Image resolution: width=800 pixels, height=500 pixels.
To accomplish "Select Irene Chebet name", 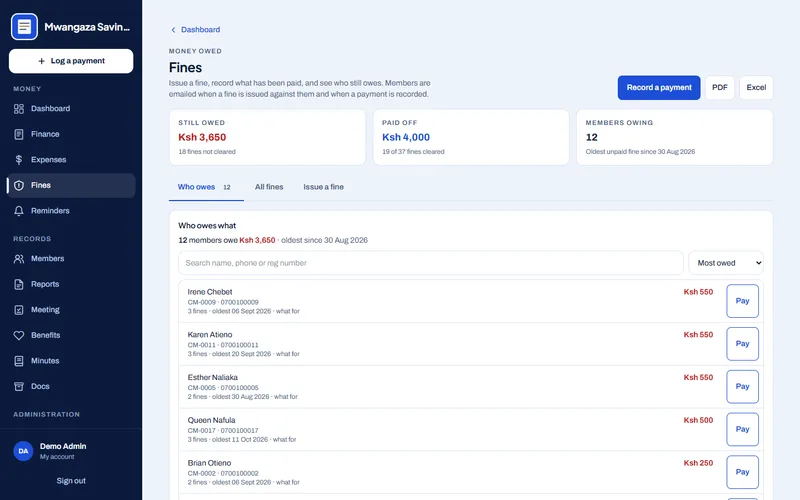I will (x=210, y=292).
